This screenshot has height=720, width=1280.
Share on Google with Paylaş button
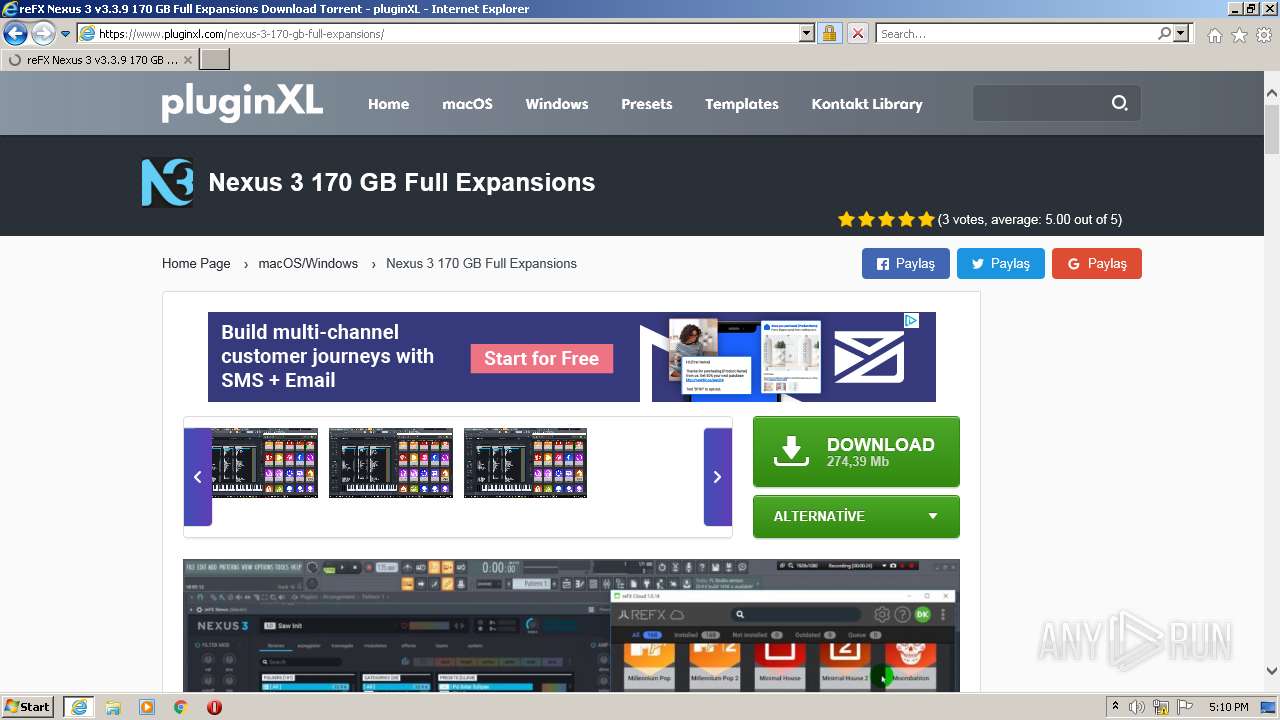click(1097, 263)
